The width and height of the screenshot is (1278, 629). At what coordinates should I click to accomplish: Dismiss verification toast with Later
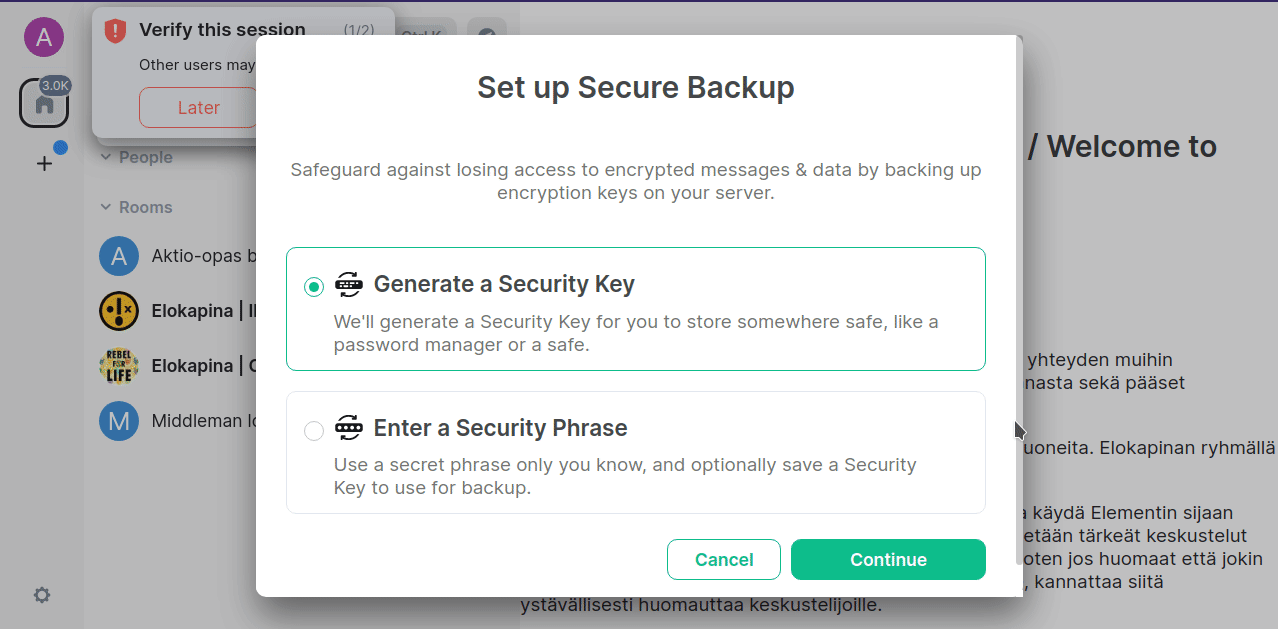(x=198, y=108)
